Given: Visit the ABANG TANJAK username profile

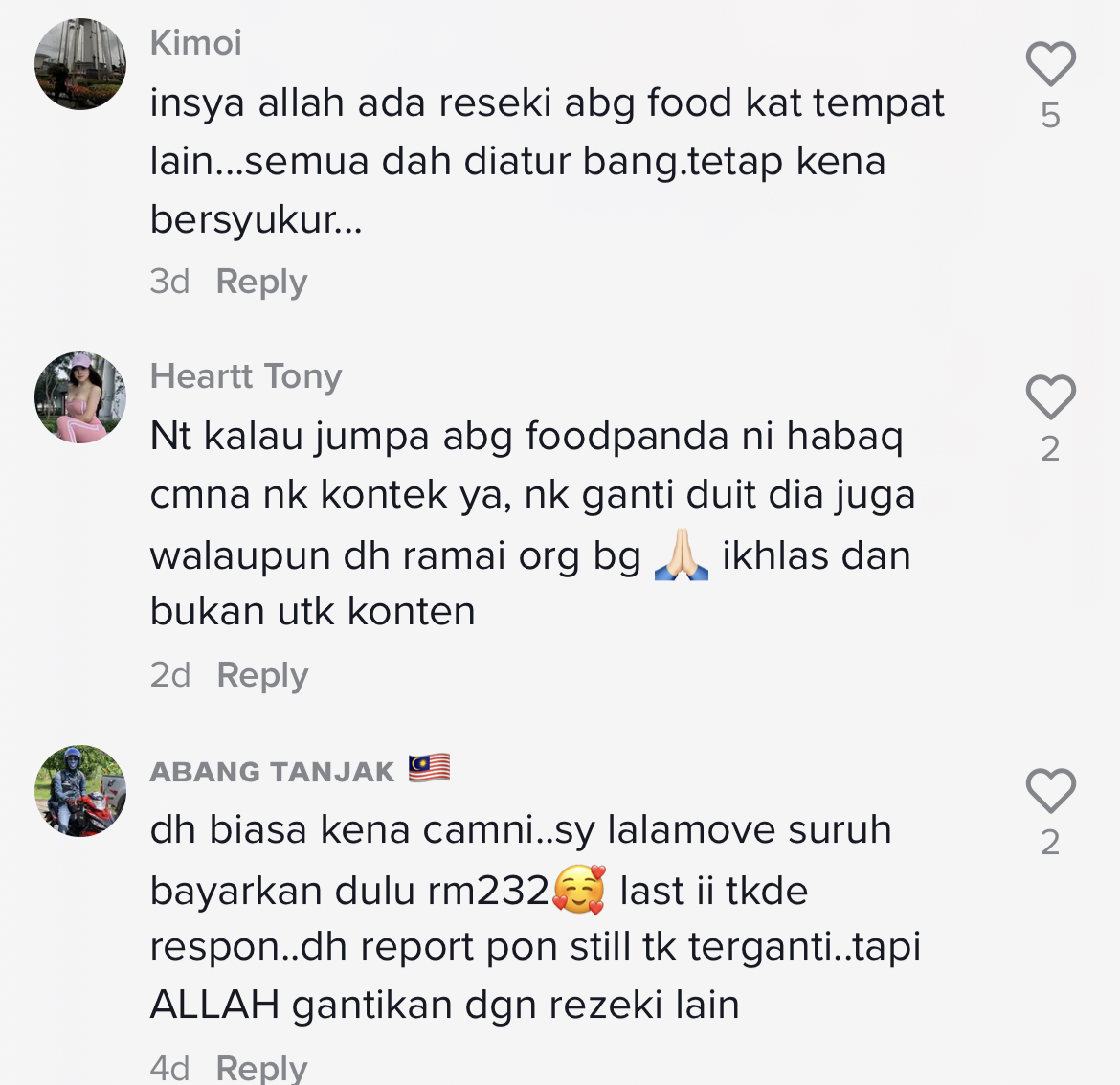Looking at the screenshot, I should tap(272, 772).
